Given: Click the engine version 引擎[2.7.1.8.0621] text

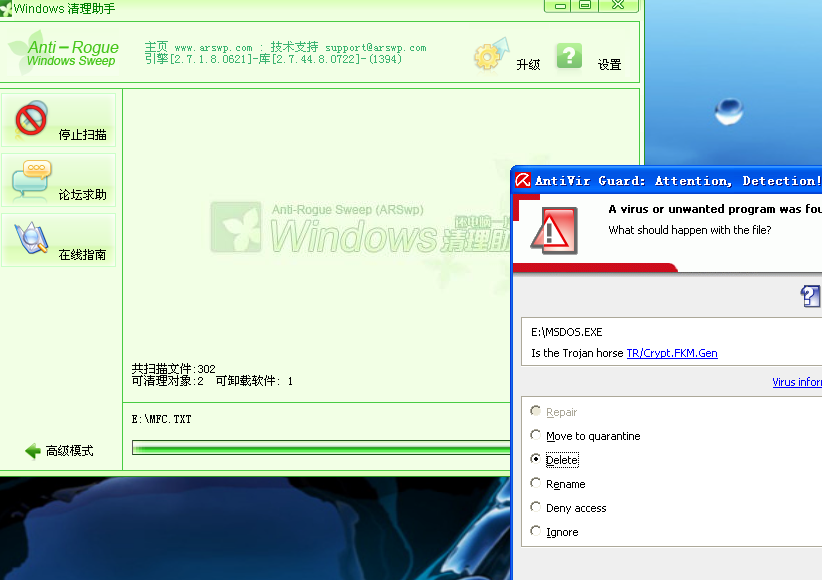Looking at the screenshot, I should pyautogui.click(x=198, y=59).
